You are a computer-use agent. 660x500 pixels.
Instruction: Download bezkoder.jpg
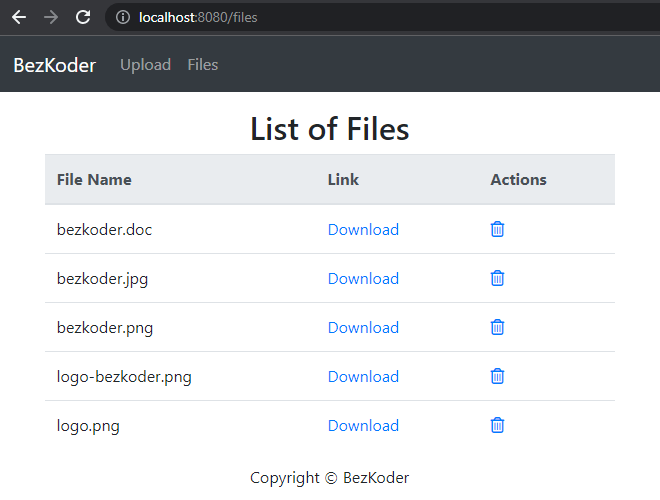(363, 279)
